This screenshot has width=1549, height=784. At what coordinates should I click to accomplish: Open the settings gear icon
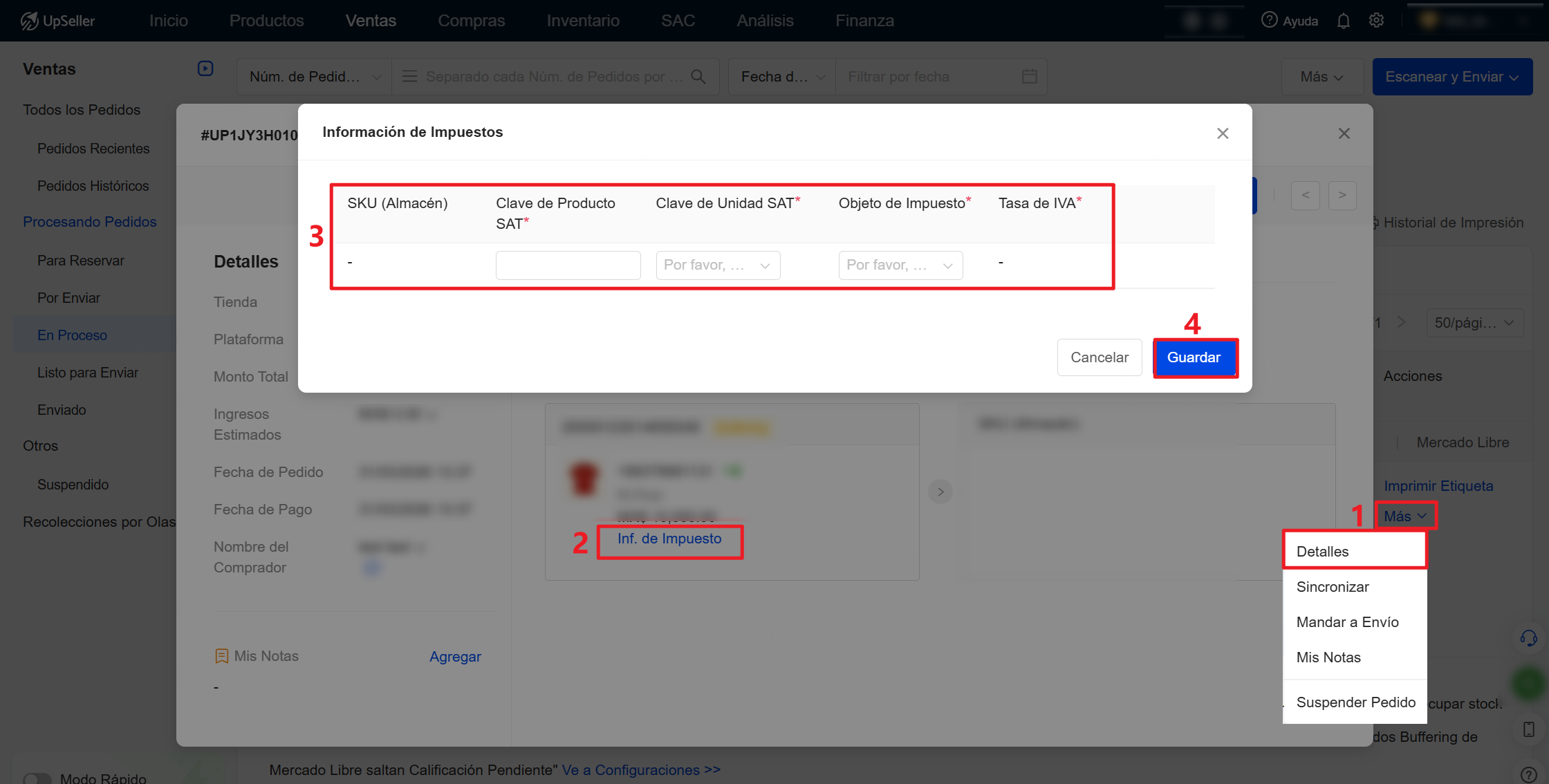(1376, 21)
